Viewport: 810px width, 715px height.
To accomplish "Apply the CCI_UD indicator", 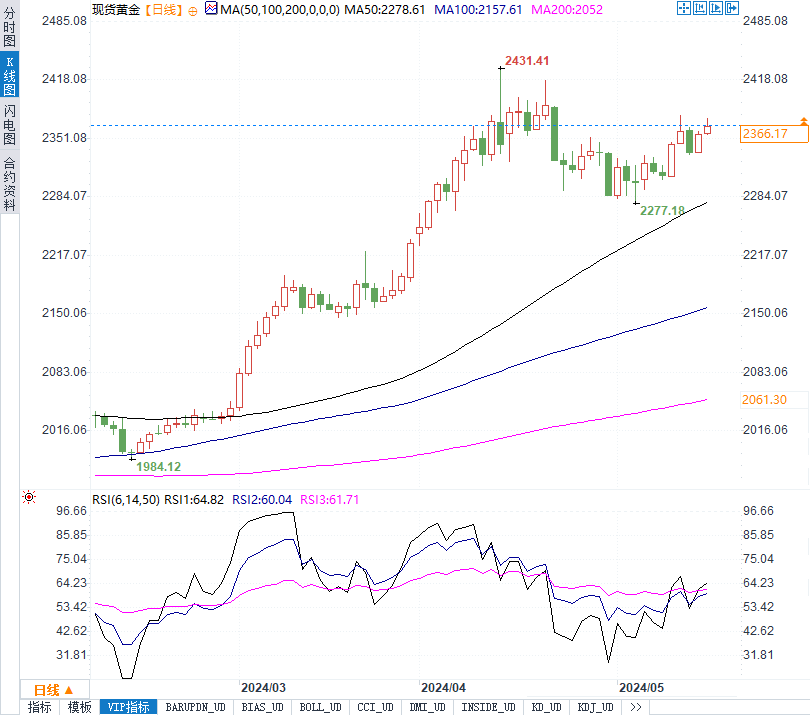I will (376, 707).
